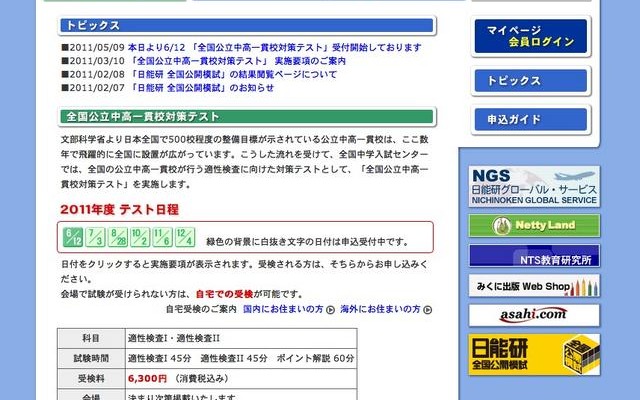This screenshot has height=400, width=640.
Task: Open the asahi.com banner
Action: tap(534, 315)
